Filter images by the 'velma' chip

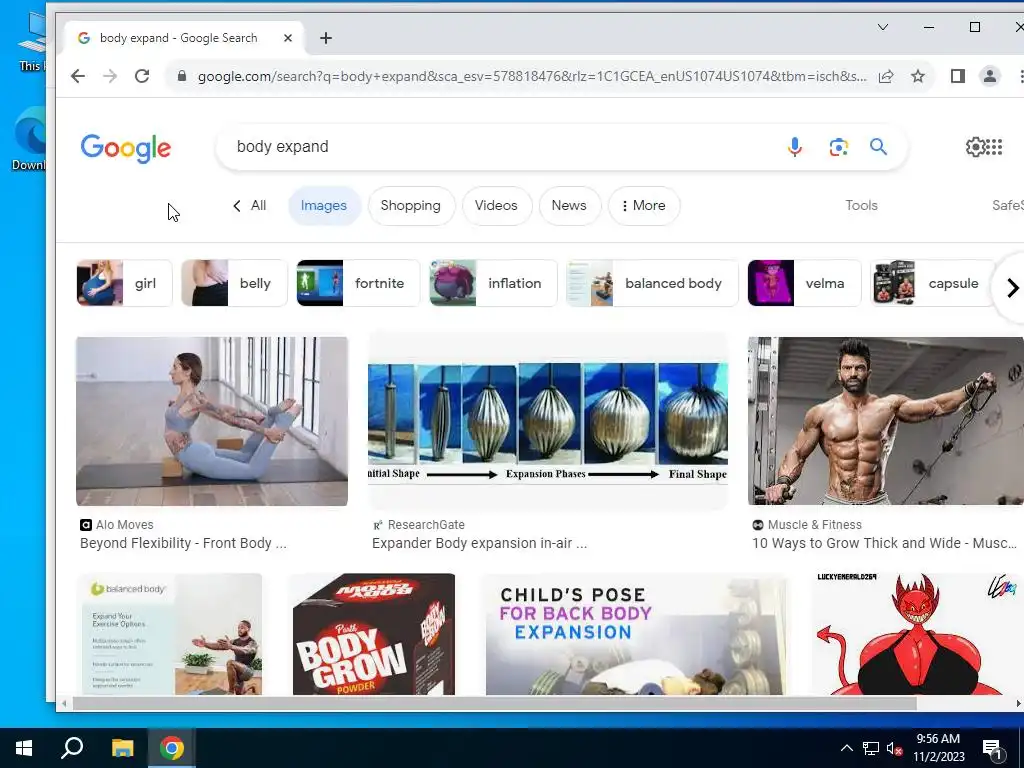click(x=804, y=283)
